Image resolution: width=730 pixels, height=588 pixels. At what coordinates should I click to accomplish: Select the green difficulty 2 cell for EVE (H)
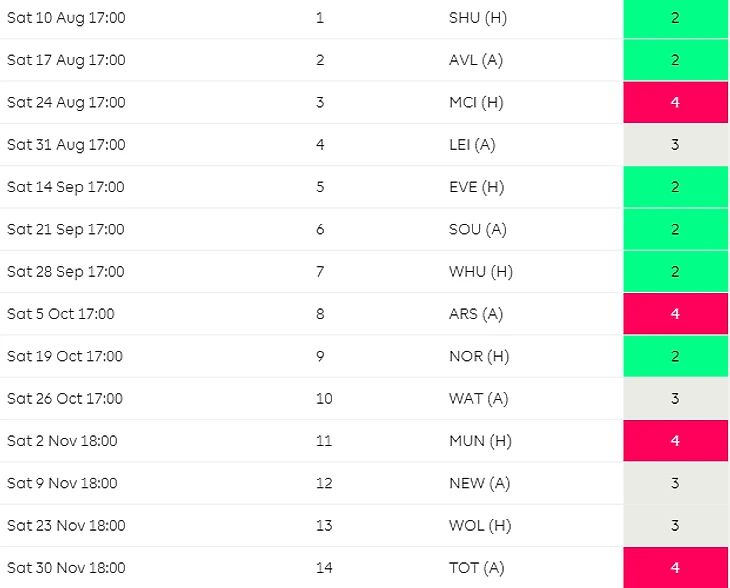pyautogui.click(x=676, y=187)
